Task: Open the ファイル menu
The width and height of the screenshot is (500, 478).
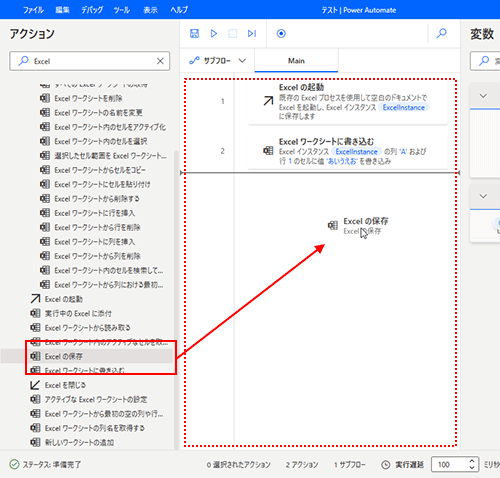Action: click(33, 10)
